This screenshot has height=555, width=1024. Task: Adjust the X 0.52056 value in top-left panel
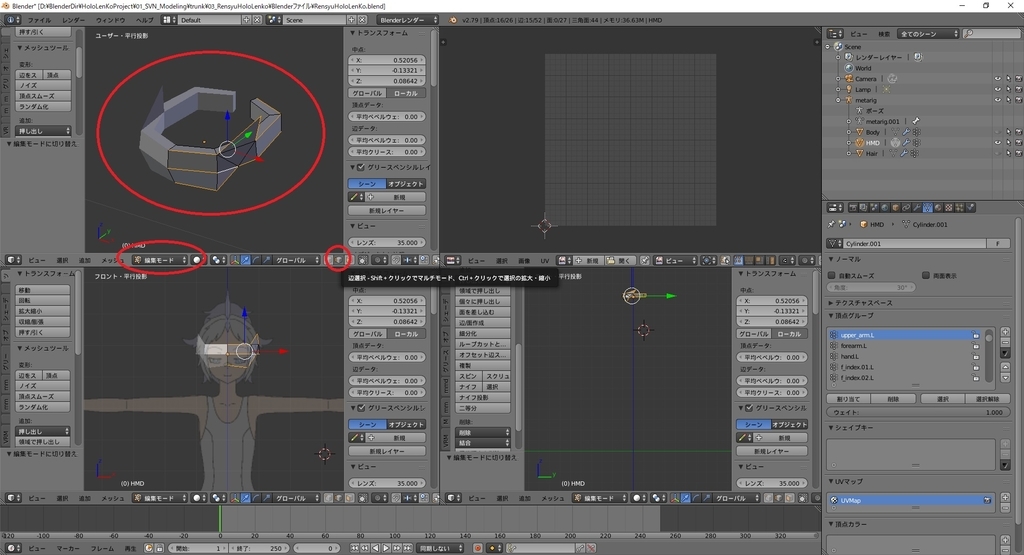point(387,60)
